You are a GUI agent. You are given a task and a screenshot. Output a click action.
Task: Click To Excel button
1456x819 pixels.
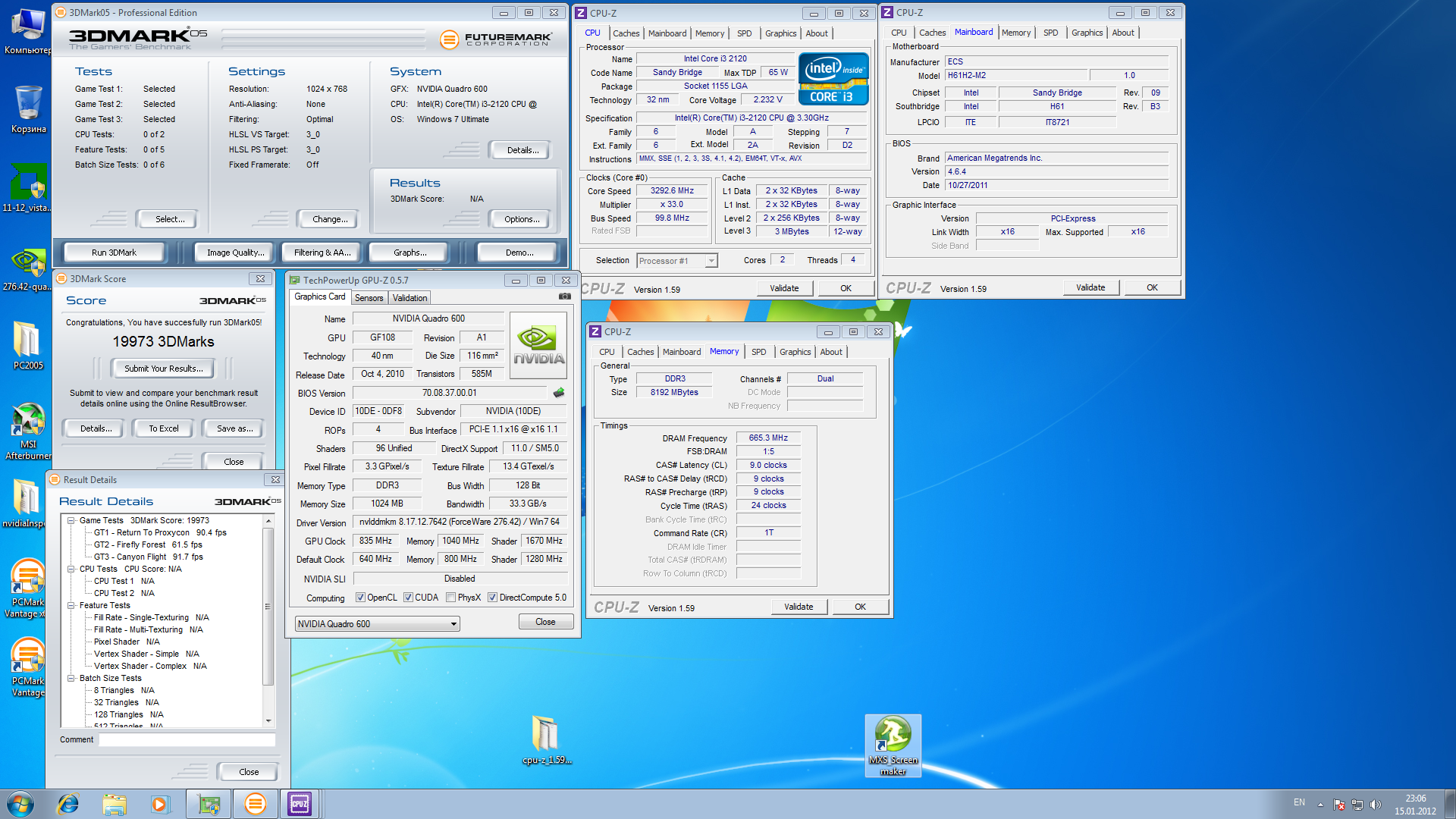164,428
